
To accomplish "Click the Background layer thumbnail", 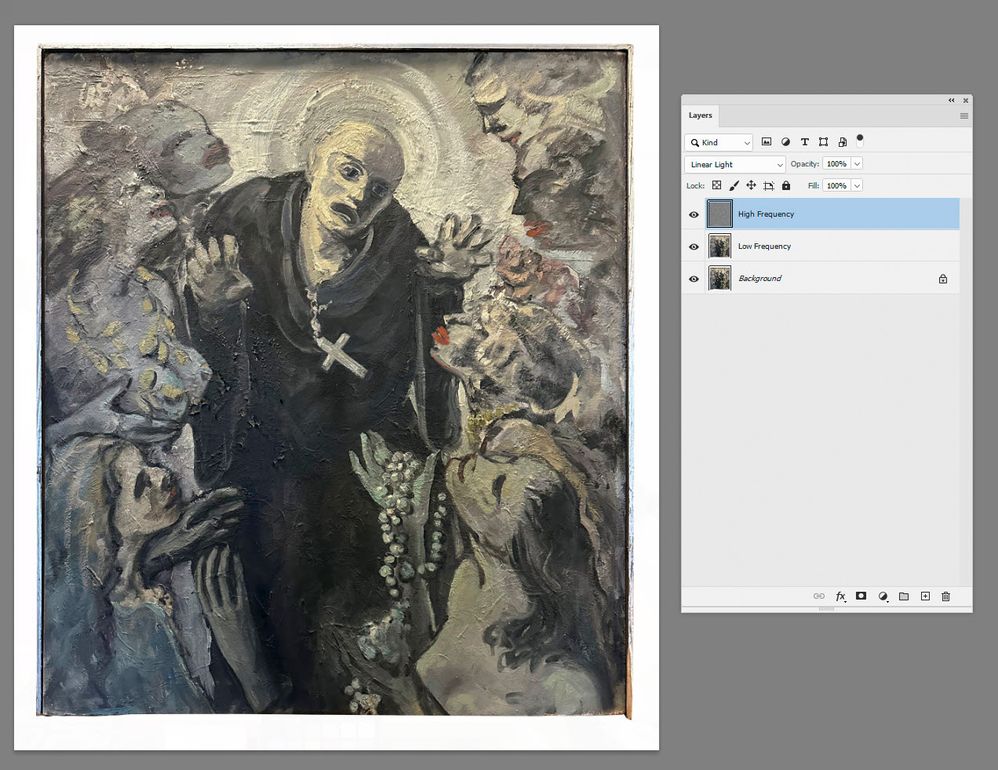I will (719, 278).
